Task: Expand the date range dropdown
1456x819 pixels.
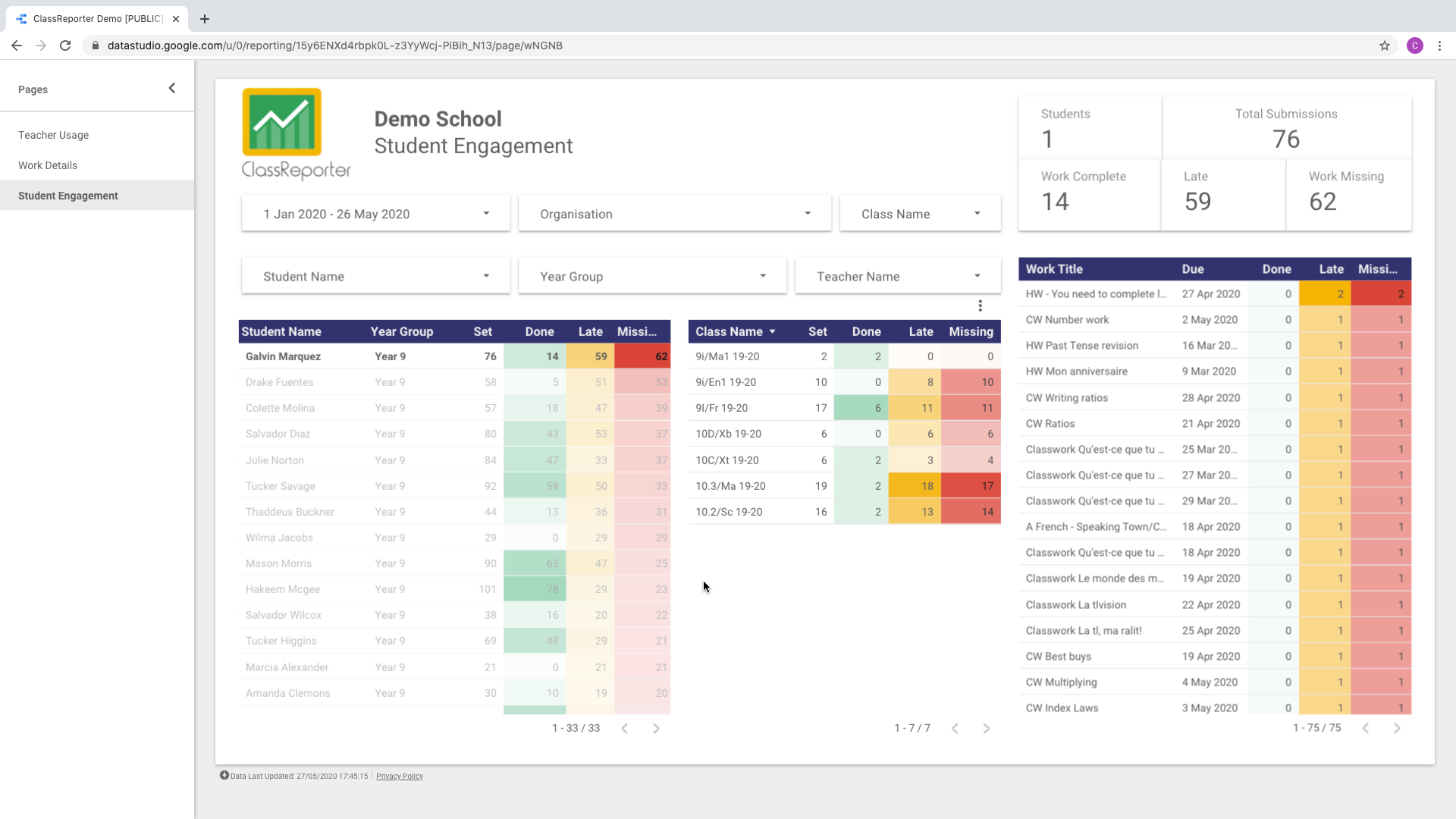Action: 375,214
